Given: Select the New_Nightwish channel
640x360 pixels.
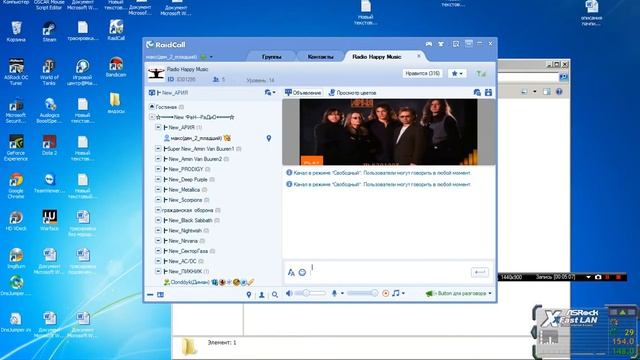Looking at the screenshot, I should pos(185,231).
